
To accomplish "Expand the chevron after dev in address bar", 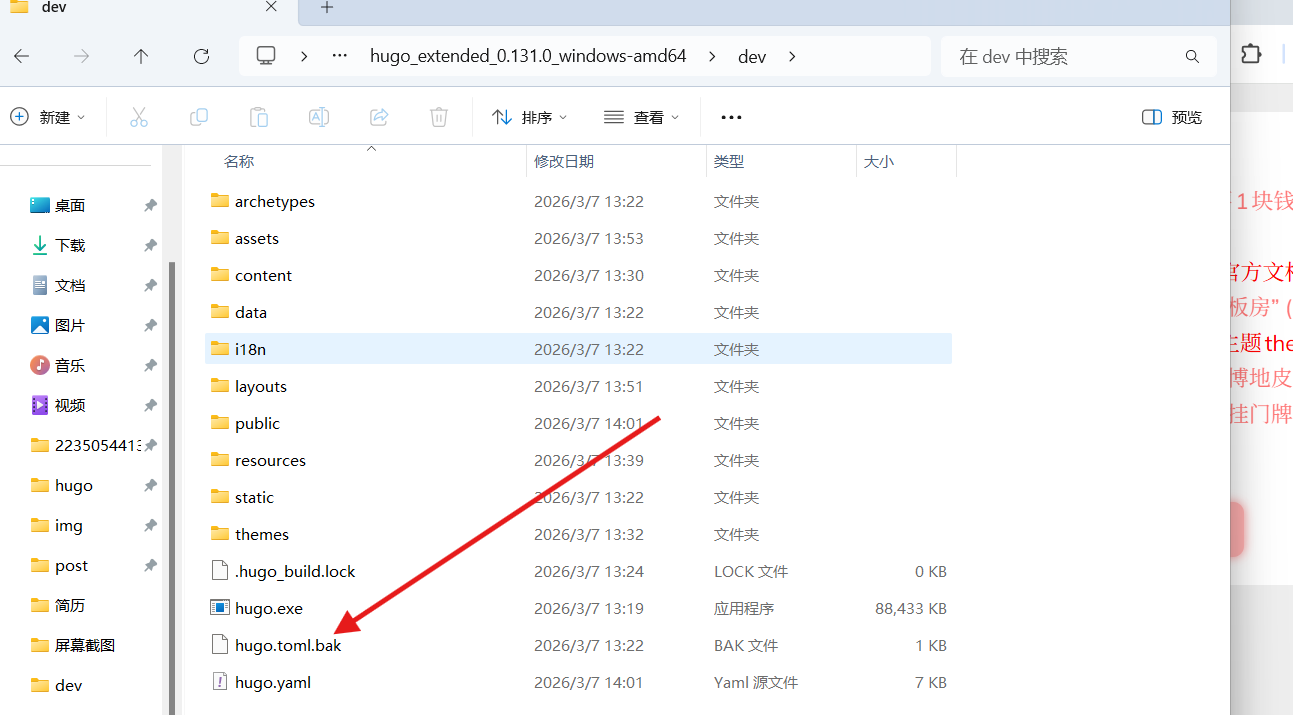I will (x=792, y=56).
